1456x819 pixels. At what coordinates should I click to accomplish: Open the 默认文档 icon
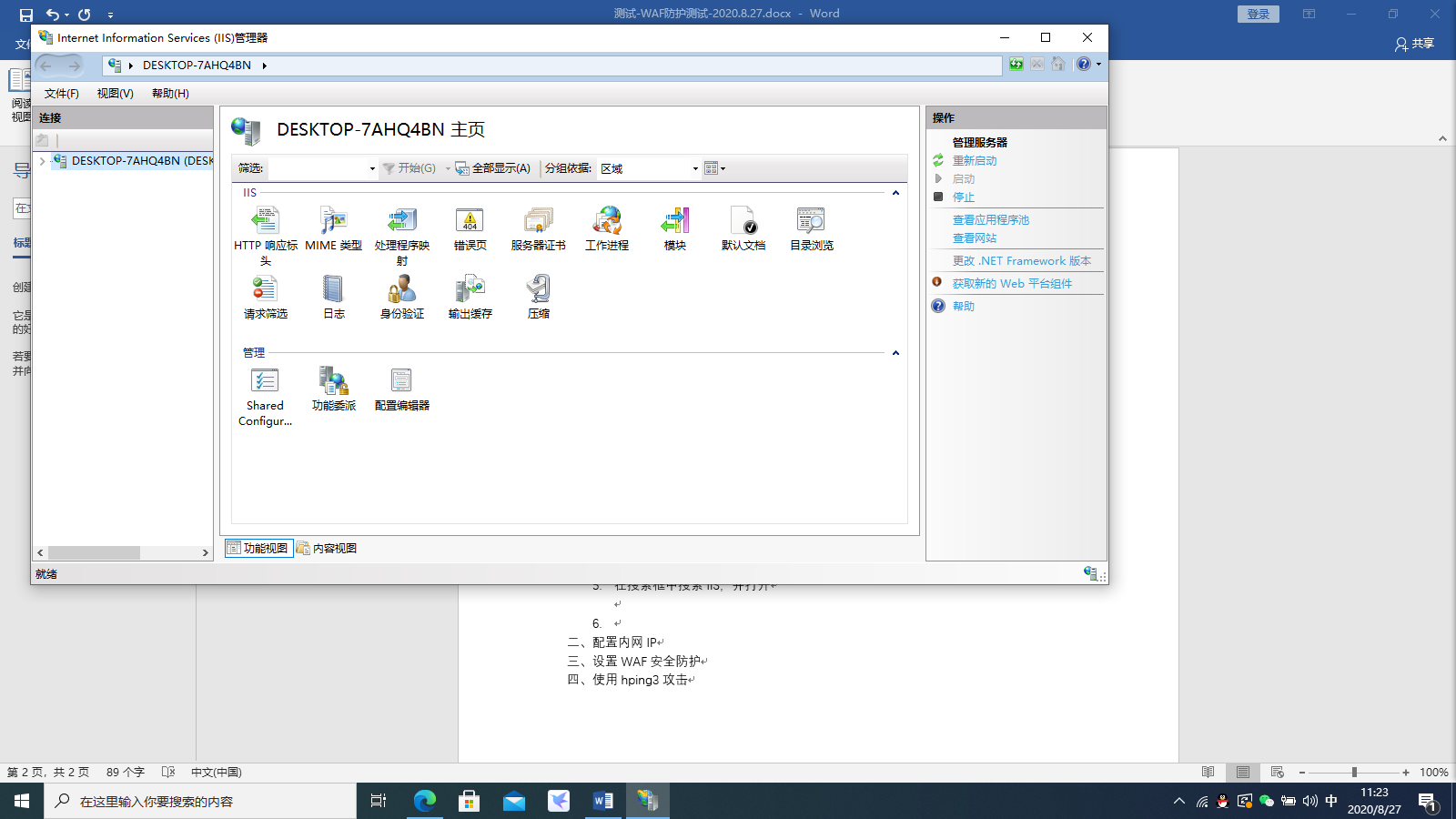point(743,220)
